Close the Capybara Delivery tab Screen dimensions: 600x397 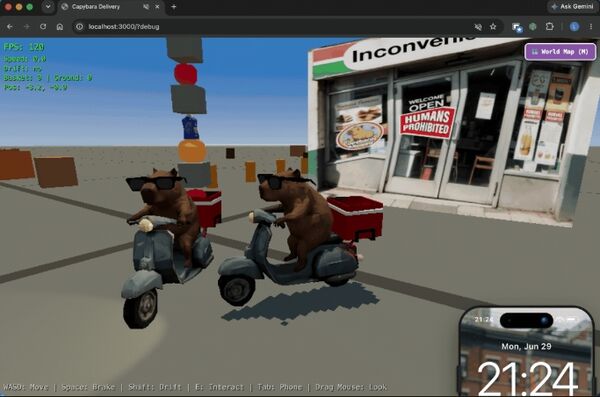(x=157, y=7)
